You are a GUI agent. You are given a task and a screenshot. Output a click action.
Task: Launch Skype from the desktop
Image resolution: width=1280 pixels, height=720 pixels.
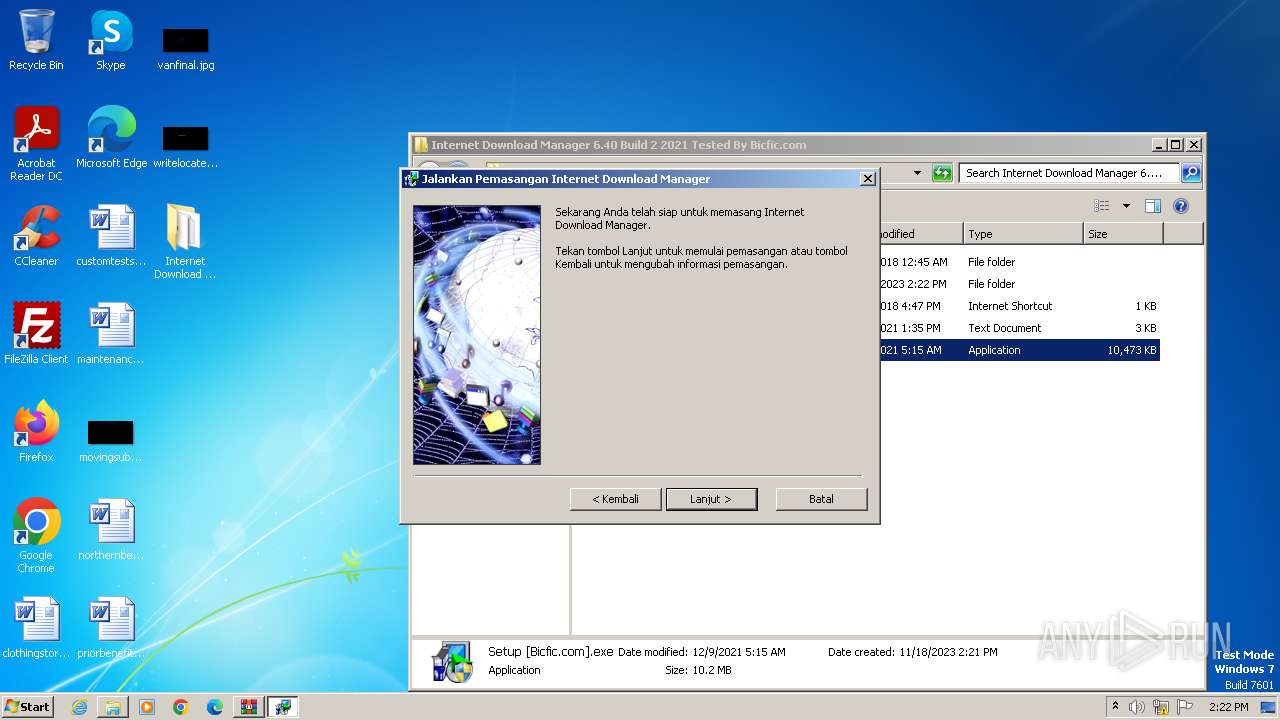(111, 40)
